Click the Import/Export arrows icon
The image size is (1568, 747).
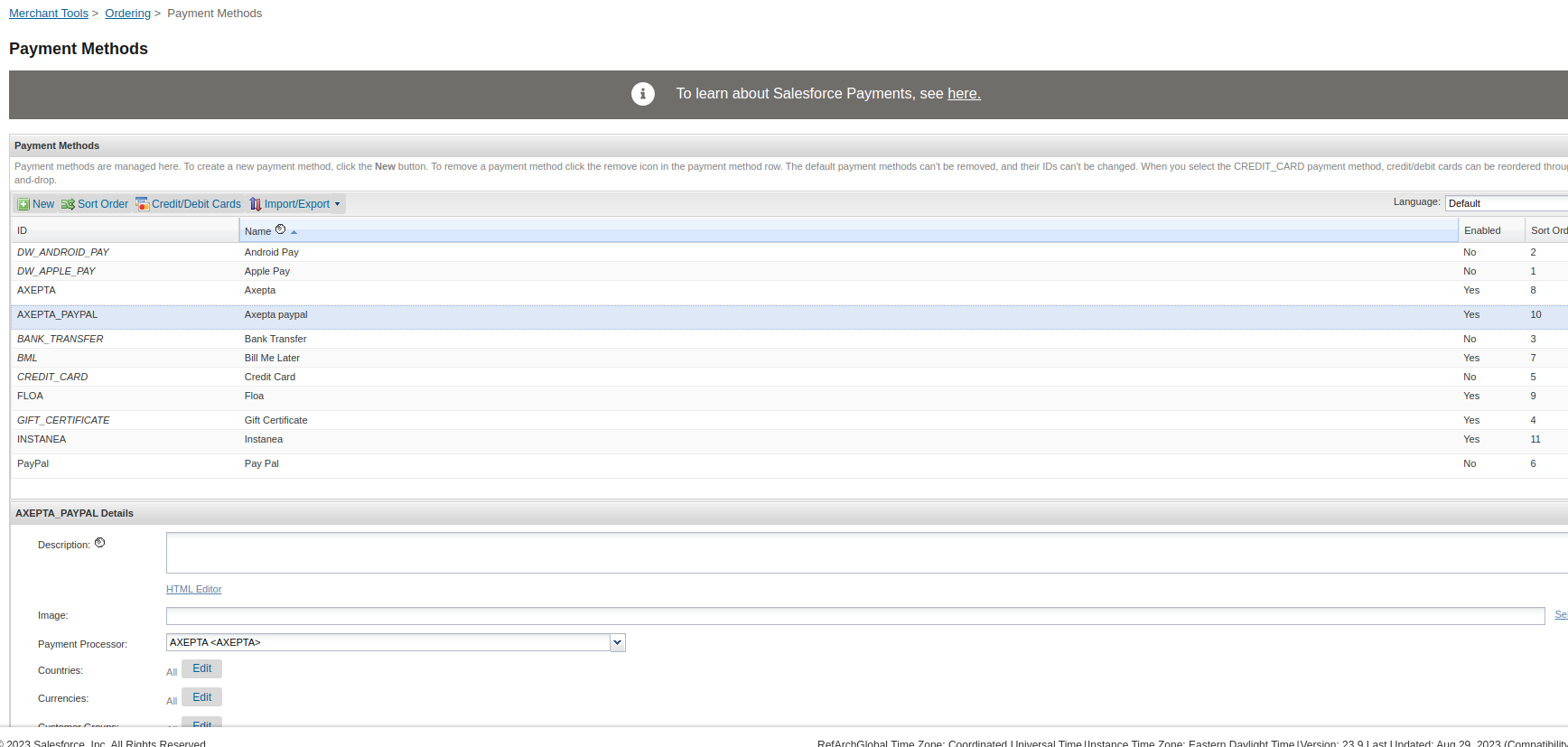coord(256,204)
